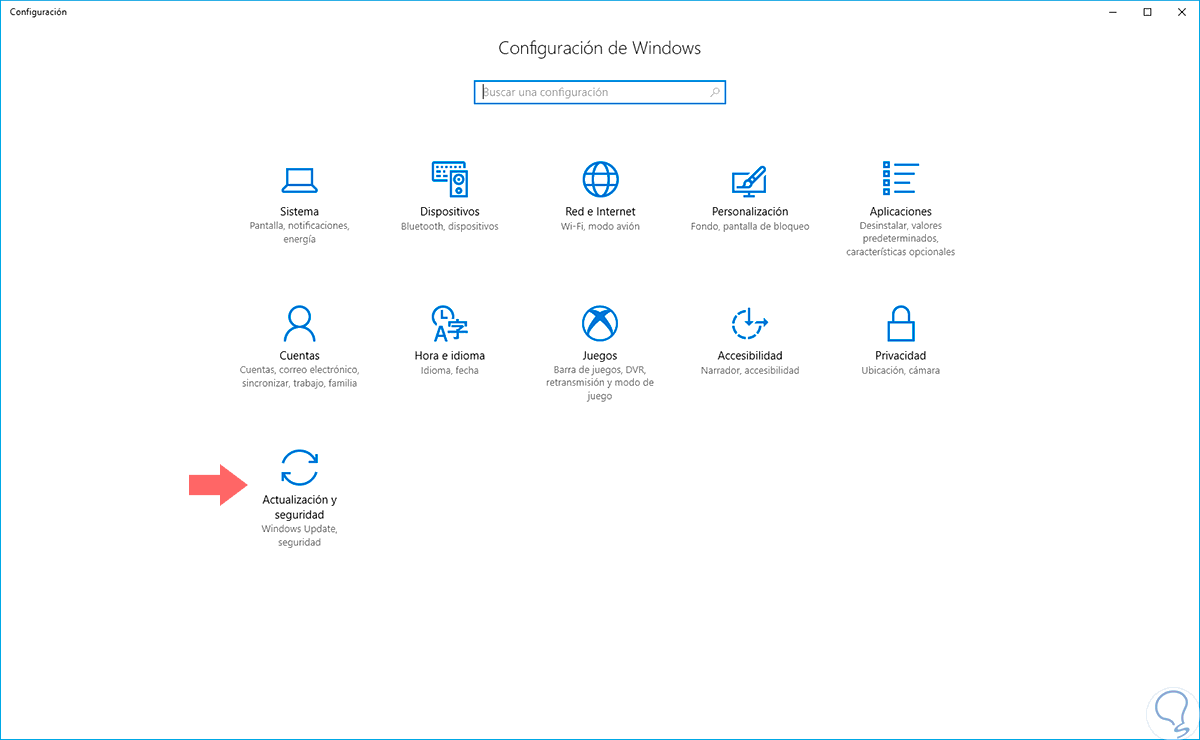The width and height of the screenshot is (1200, 740).
Task: Open the Dispositivos keyboard and speaker icon
Action: 450,179
